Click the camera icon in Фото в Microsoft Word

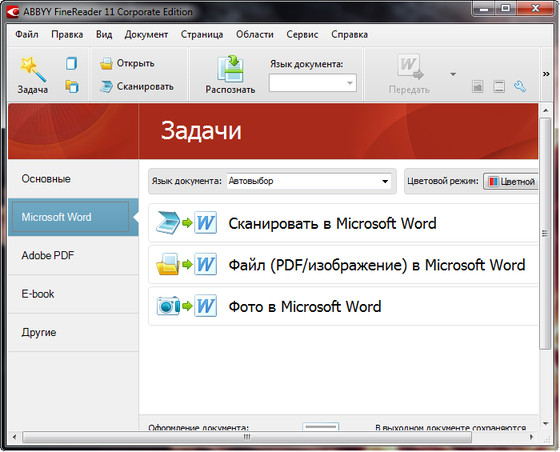pos(168,306)
